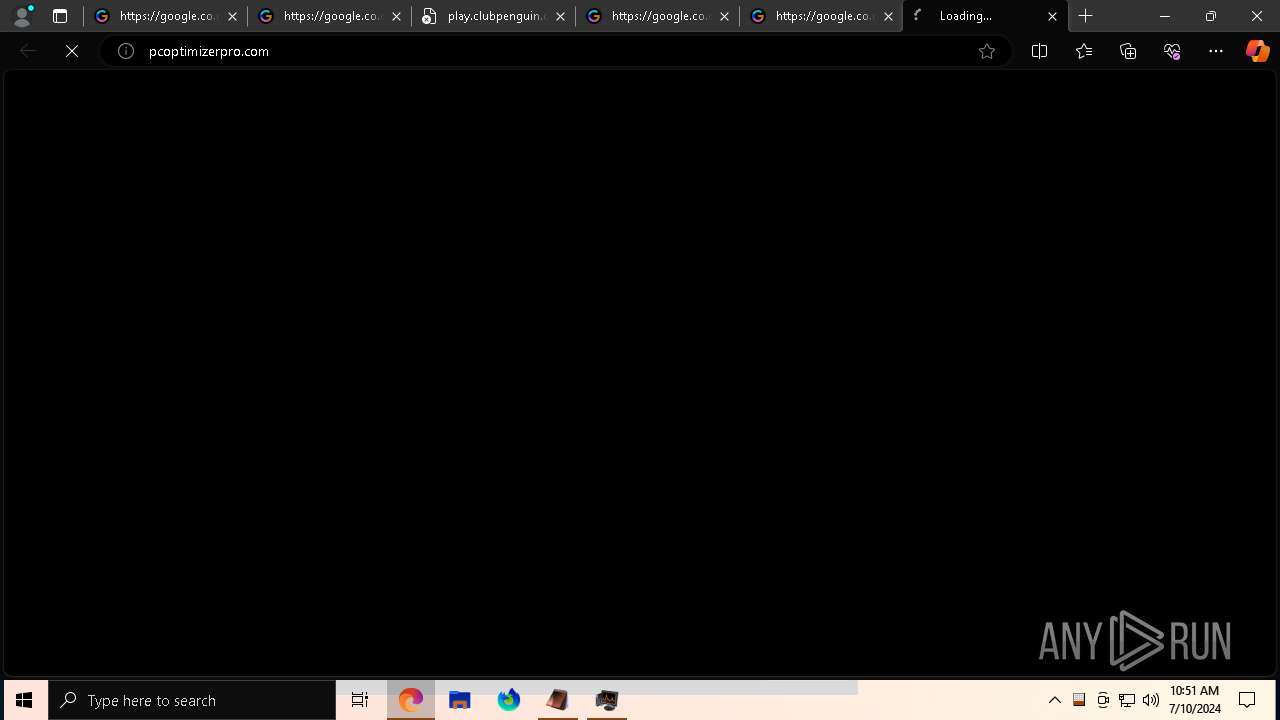Open the monitor app on the taskbar
The height and width of the screenshot is (720, 1280).
click(x=606, y=700)
